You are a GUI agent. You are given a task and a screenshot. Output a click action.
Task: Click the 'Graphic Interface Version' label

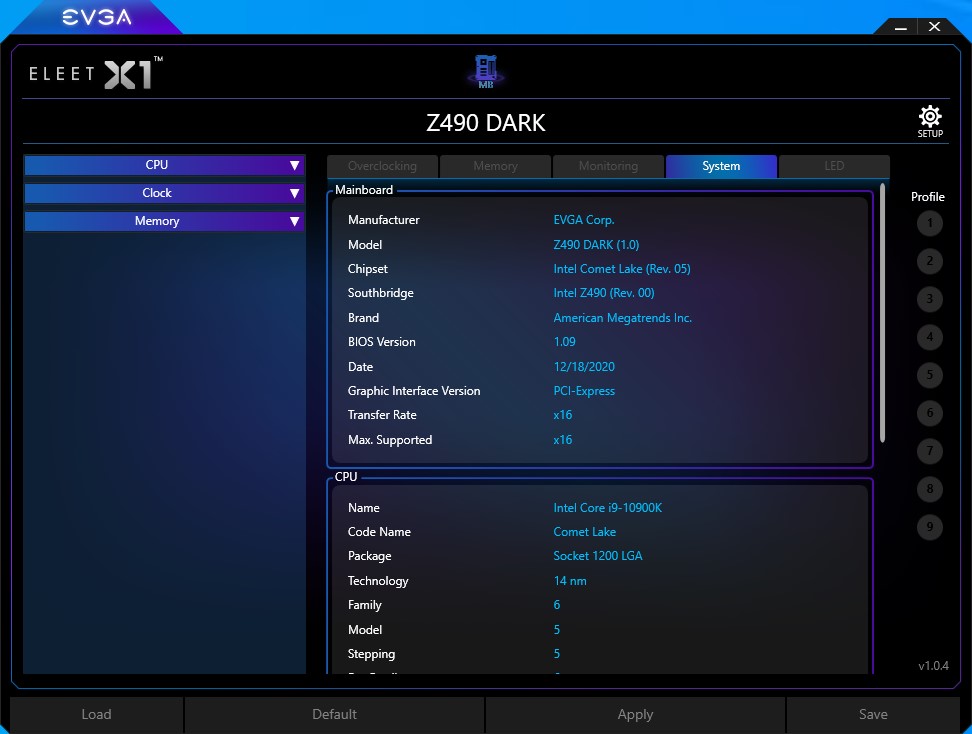pos(414,391)
